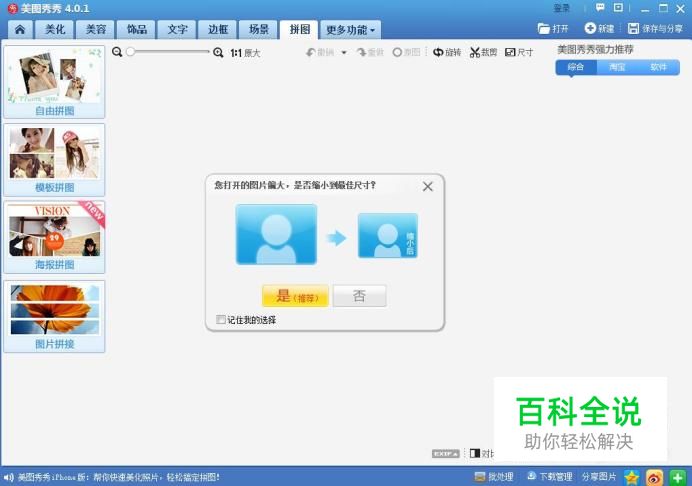Check the 记住我的选择 checkbox
Viewport: 692px width, 486px height.
click(x=221, y=319)
